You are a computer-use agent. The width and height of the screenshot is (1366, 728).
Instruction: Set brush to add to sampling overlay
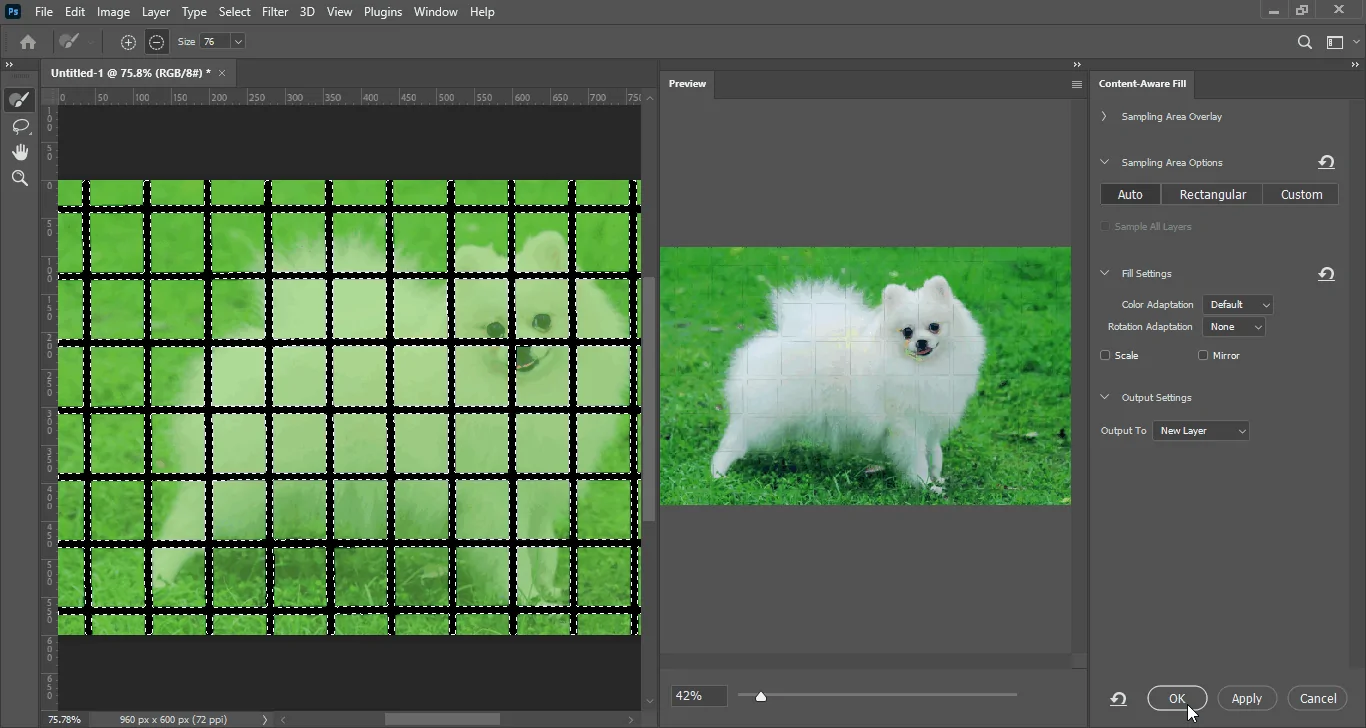click(128, 42)
